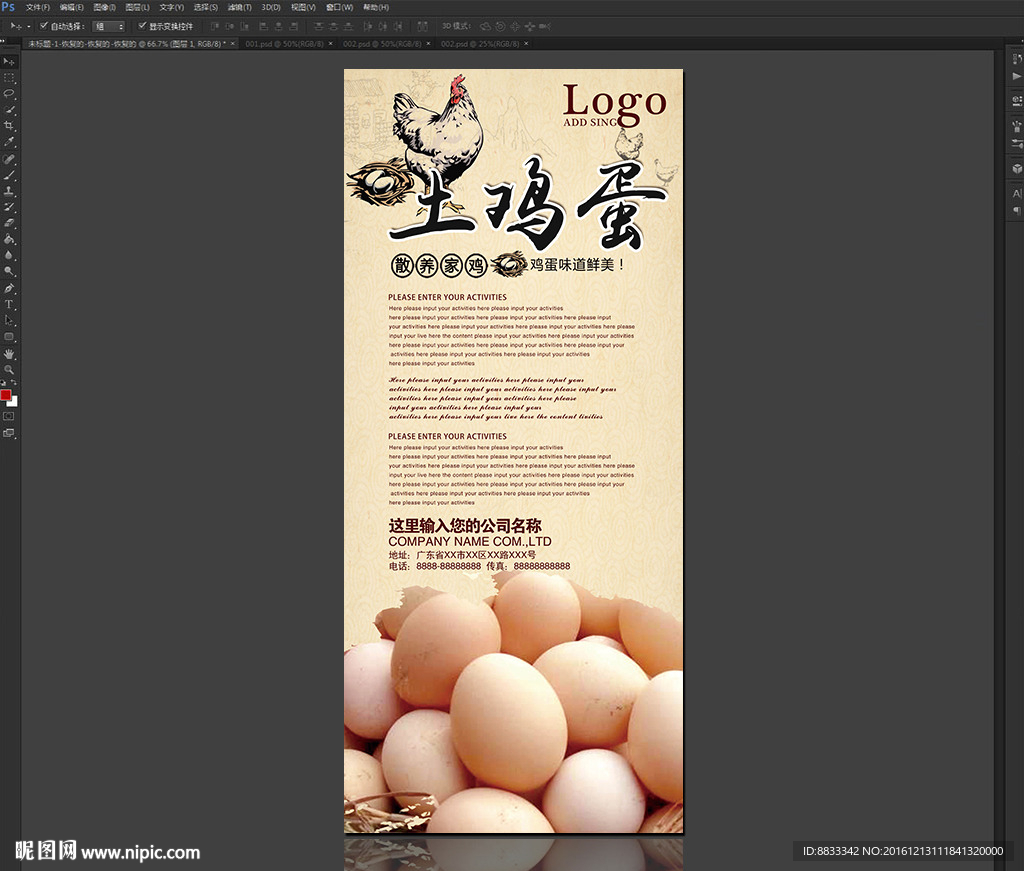The image size is (1024, 871).
Task: Switch to the 001.psd document tab
Action: pyautogui.click(x=284, y=44)
